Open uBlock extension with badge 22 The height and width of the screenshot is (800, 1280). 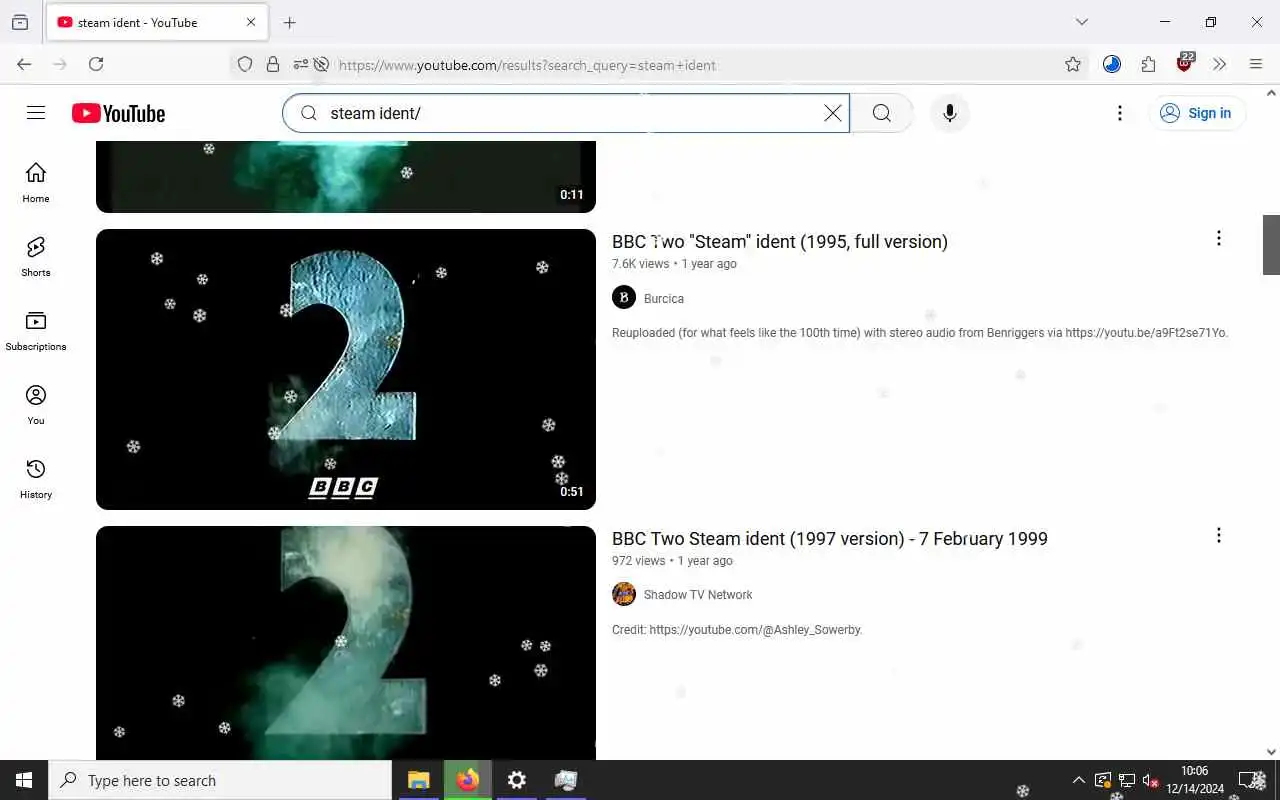pos(1185,63)
